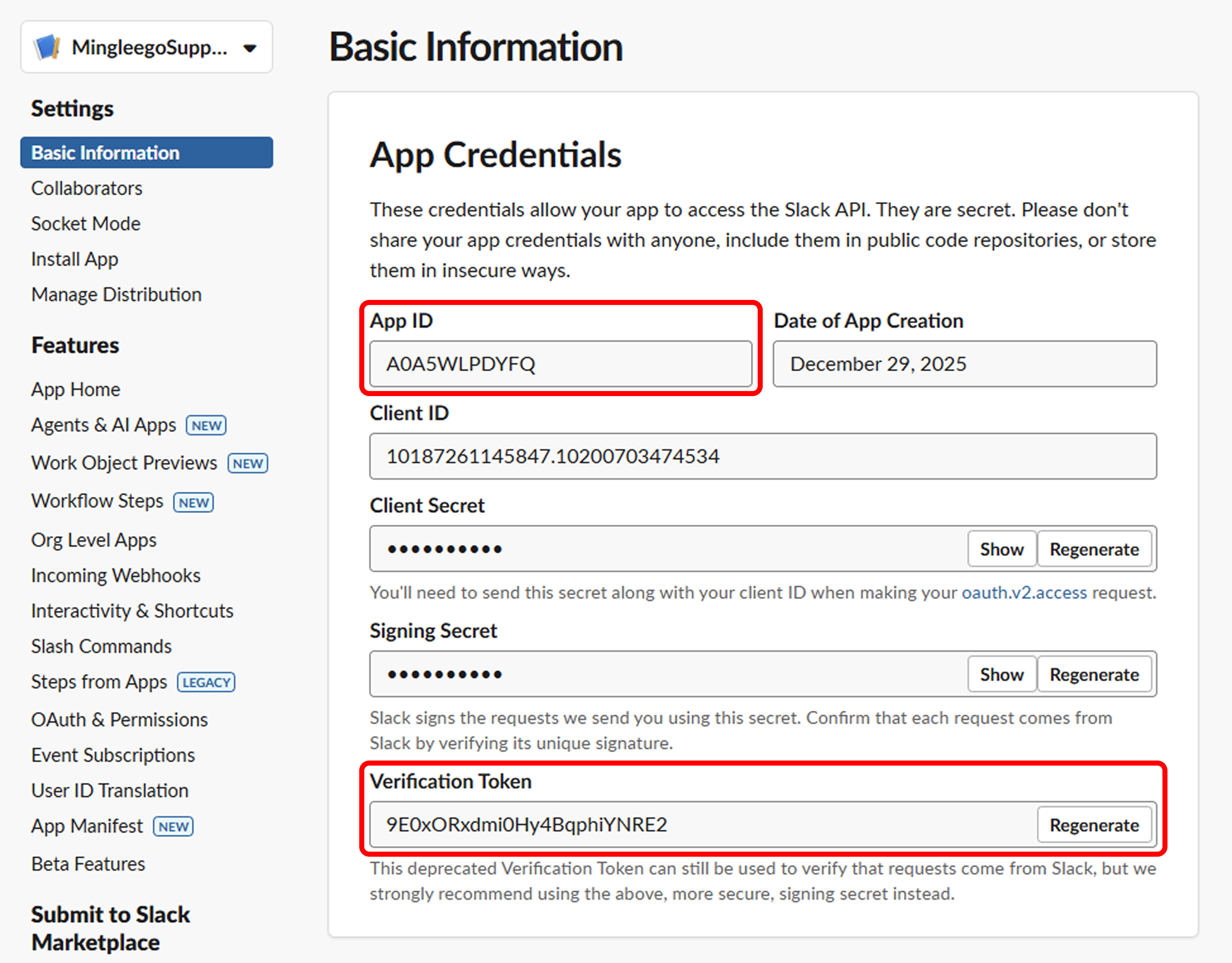Open User ID Translation settings

pyautogui.click(x=110, y=791)
